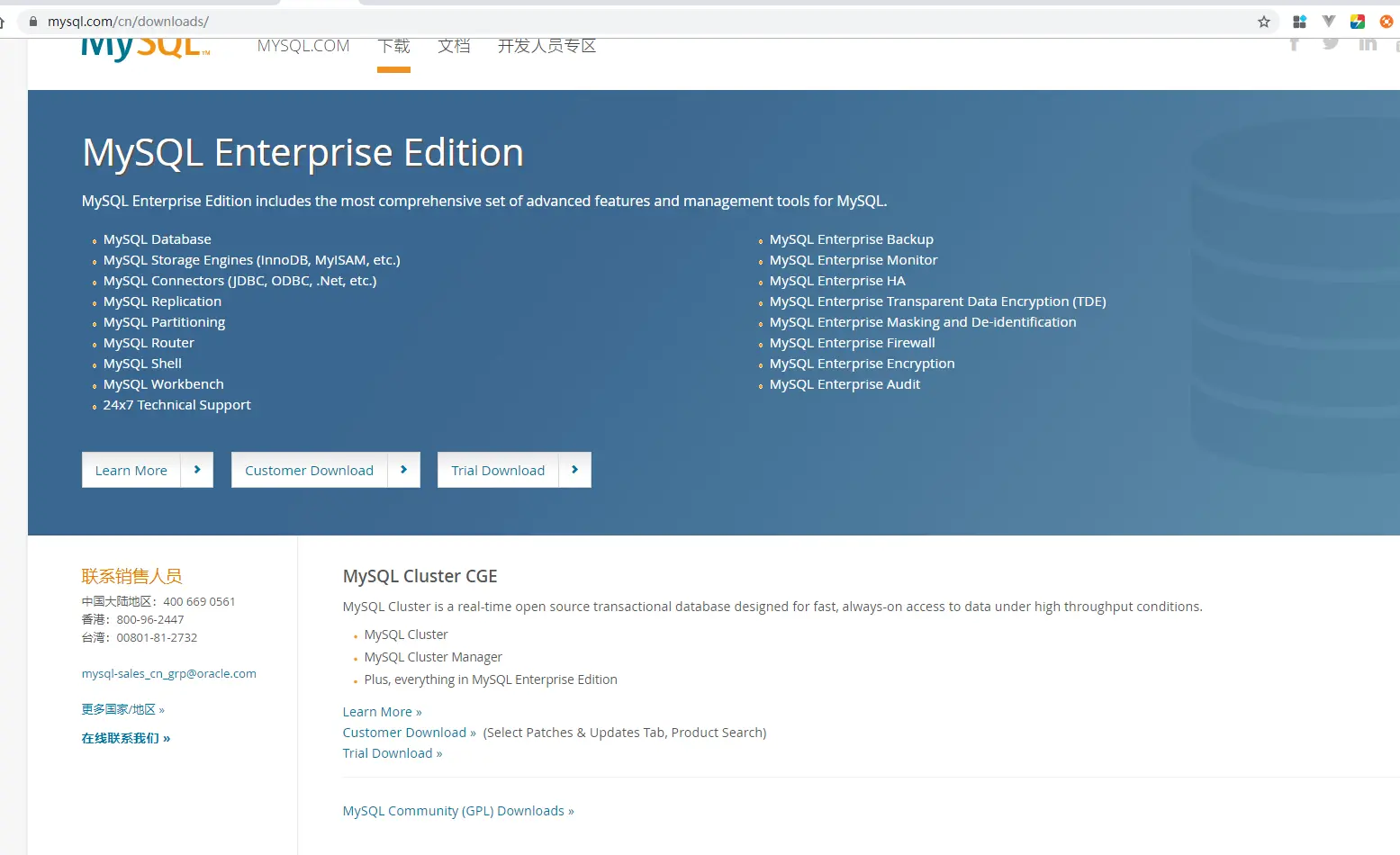Click the 中国大陆地区 400 669 0561 phone line
This screenshot has height=855, width=1400.
[158, 601]
